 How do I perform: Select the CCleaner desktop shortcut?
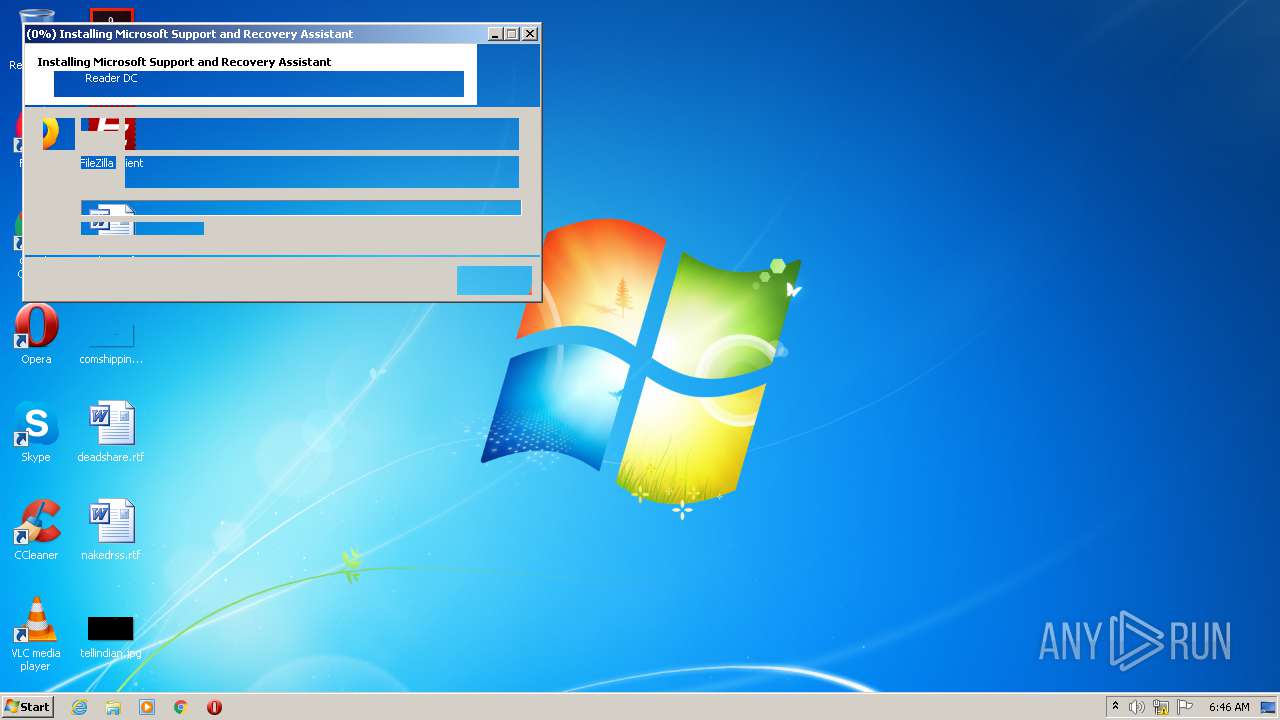[36, 531]
